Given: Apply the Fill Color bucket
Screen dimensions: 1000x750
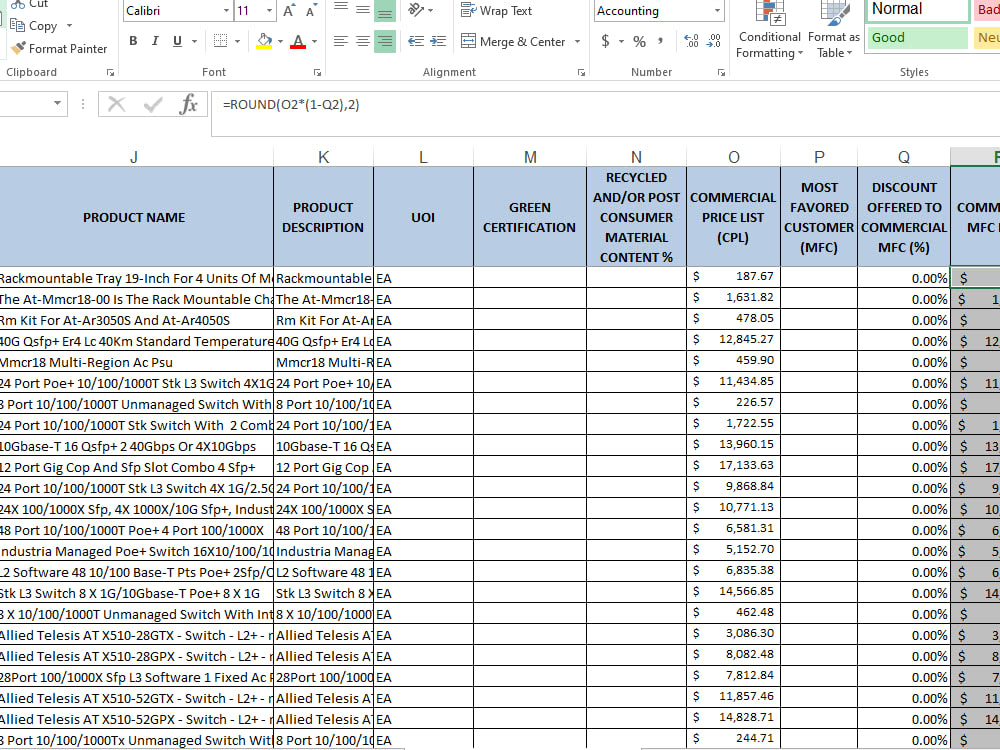Looking at the screenshot, I should 264,41.
